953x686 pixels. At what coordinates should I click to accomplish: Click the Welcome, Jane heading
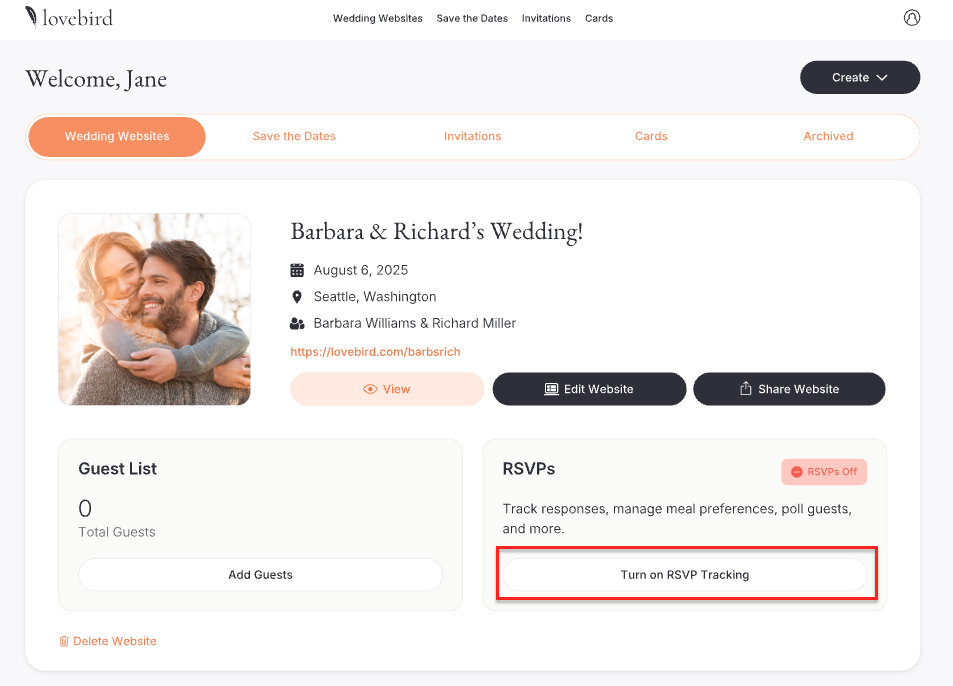tap(96, 79)
